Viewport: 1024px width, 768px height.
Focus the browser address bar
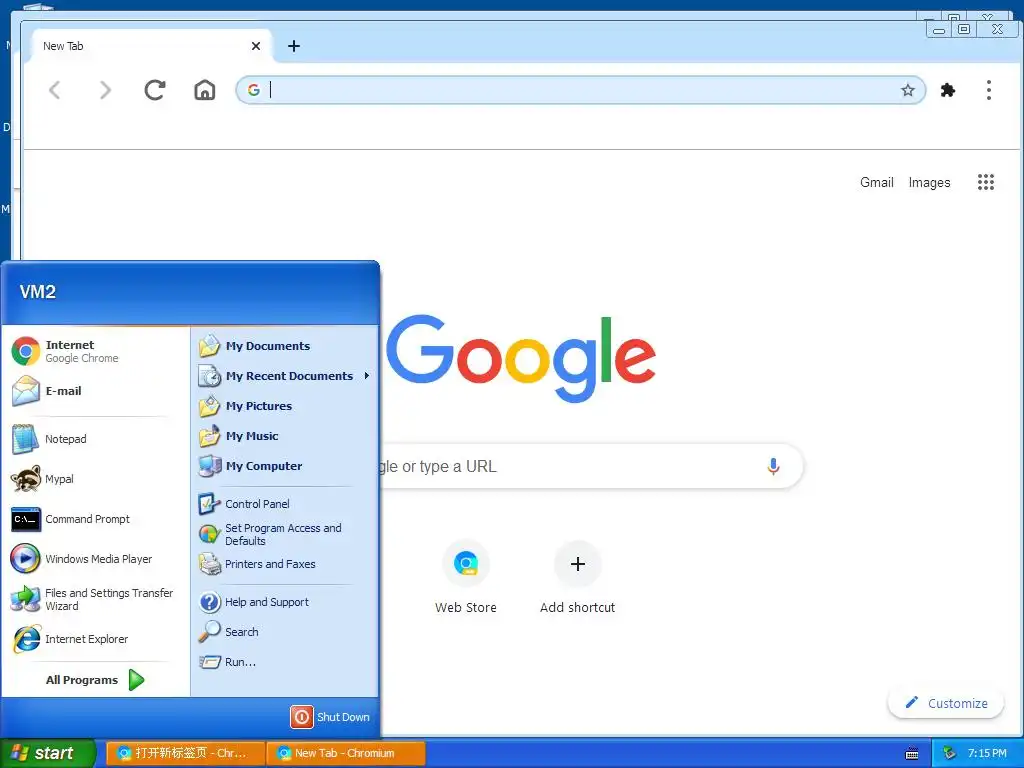[581, 90]
